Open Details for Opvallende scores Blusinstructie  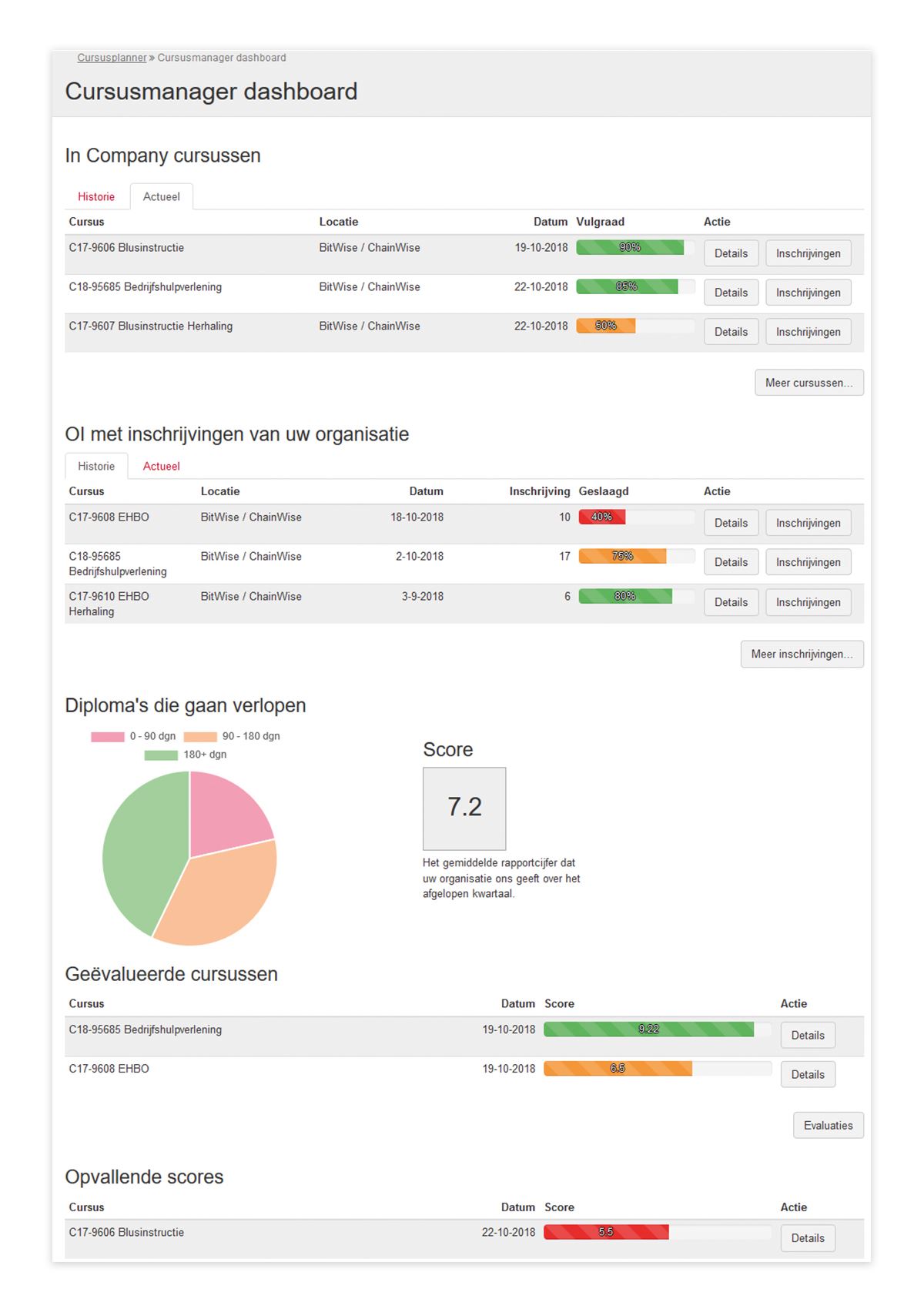(x=808, y=1238)
